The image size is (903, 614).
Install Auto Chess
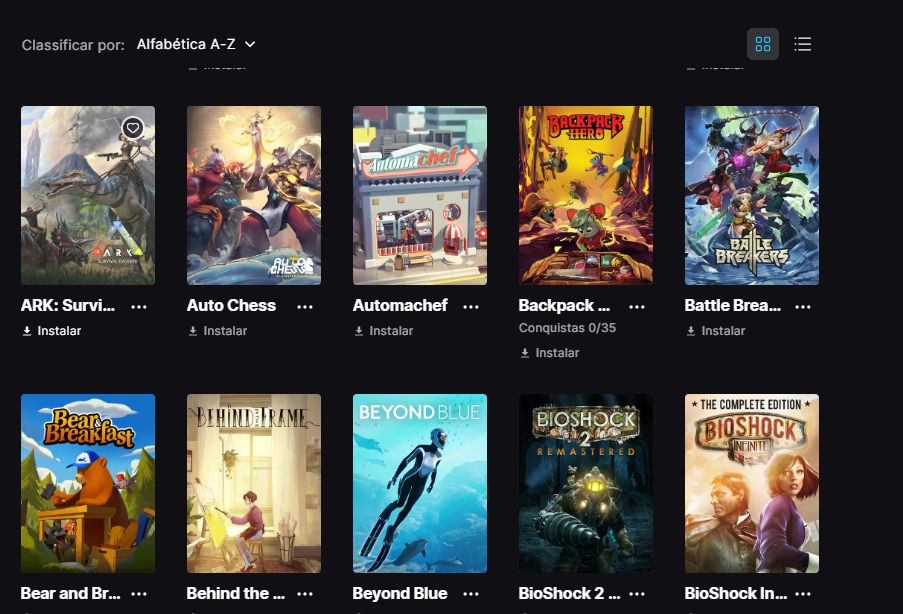coord(218,331)
